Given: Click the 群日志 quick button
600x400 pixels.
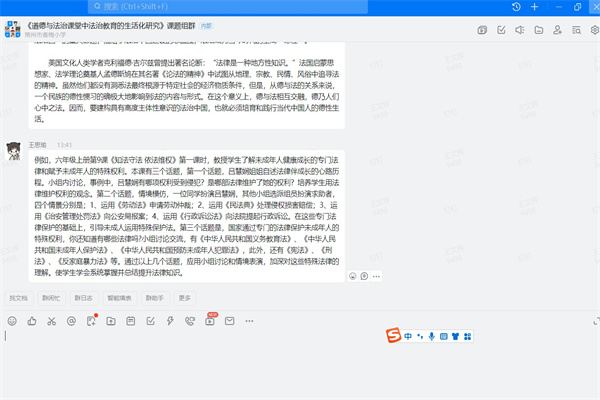Looking at the screenshot, I should point(84,298).
